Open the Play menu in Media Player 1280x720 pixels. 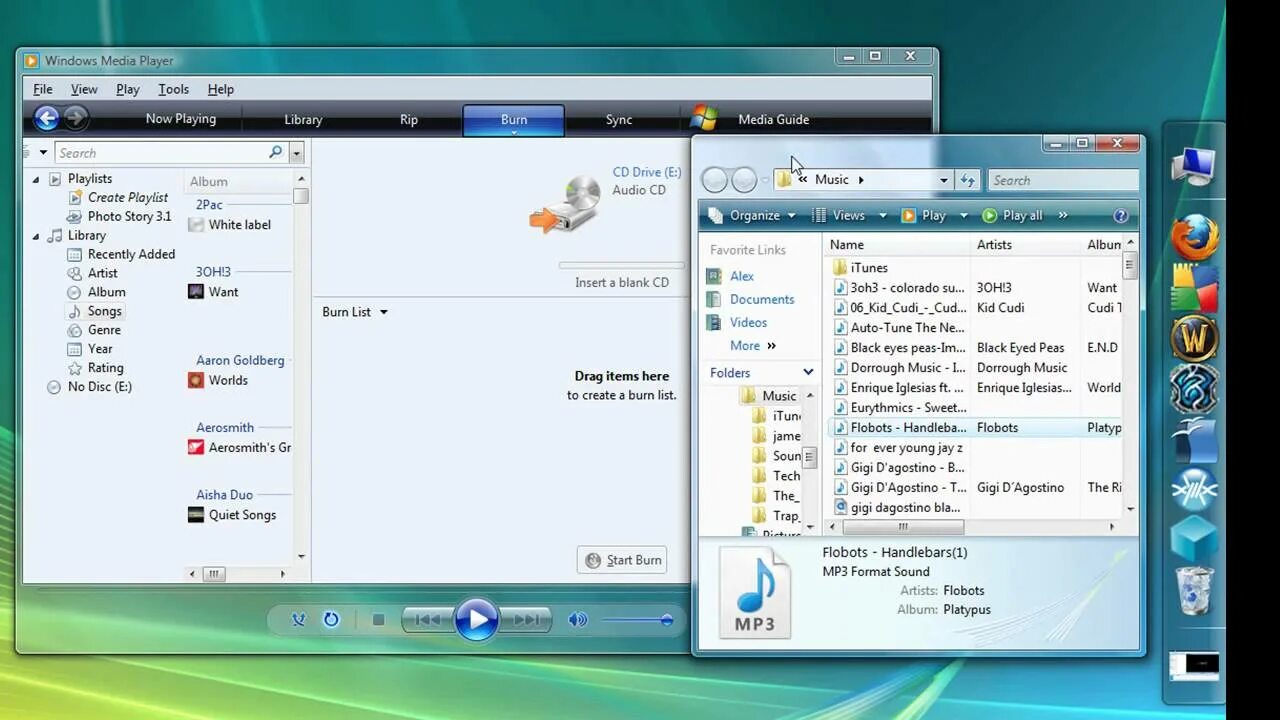point(128,89)
